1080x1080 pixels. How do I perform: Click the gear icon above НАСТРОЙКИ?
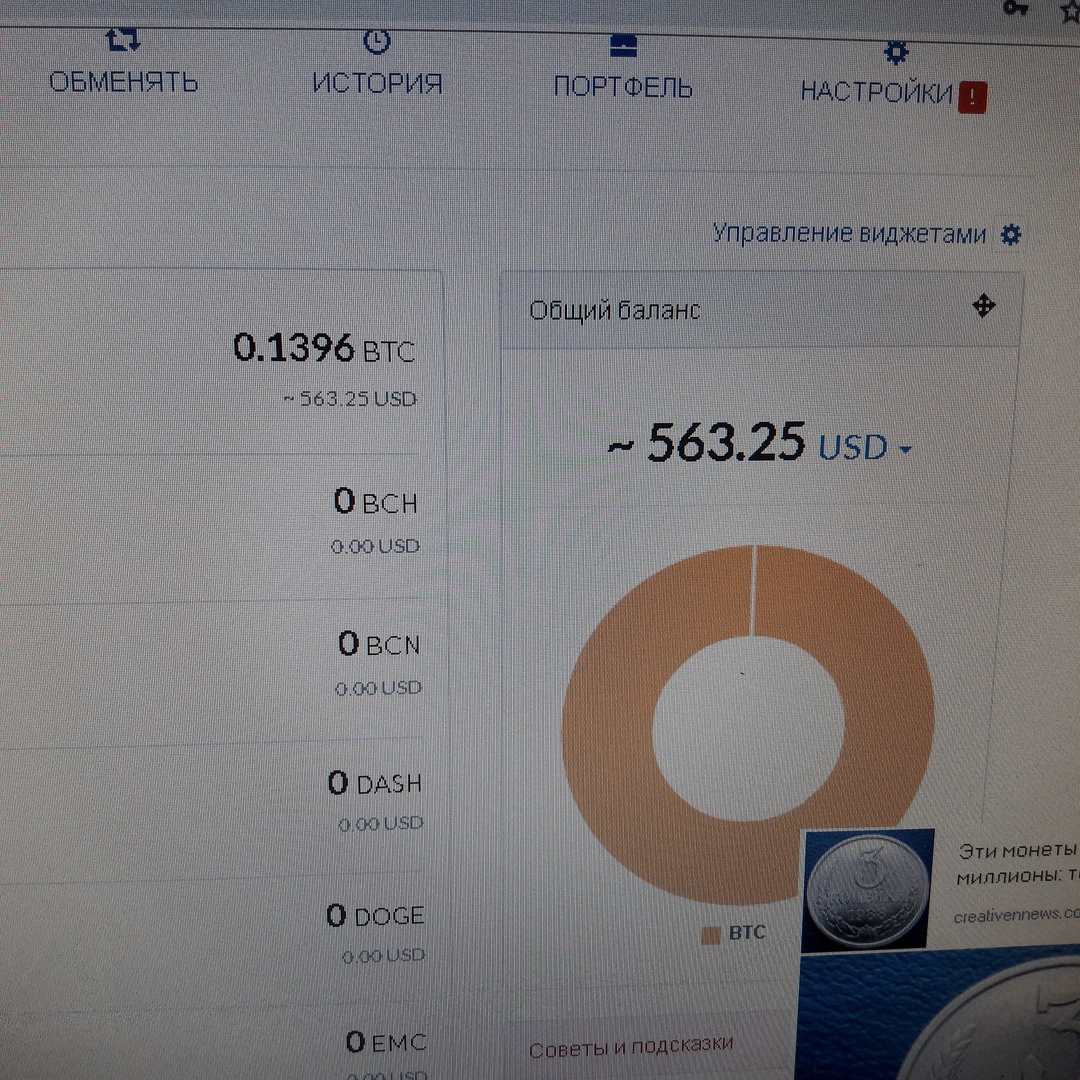pyautogui.click(x=896, y=52)
